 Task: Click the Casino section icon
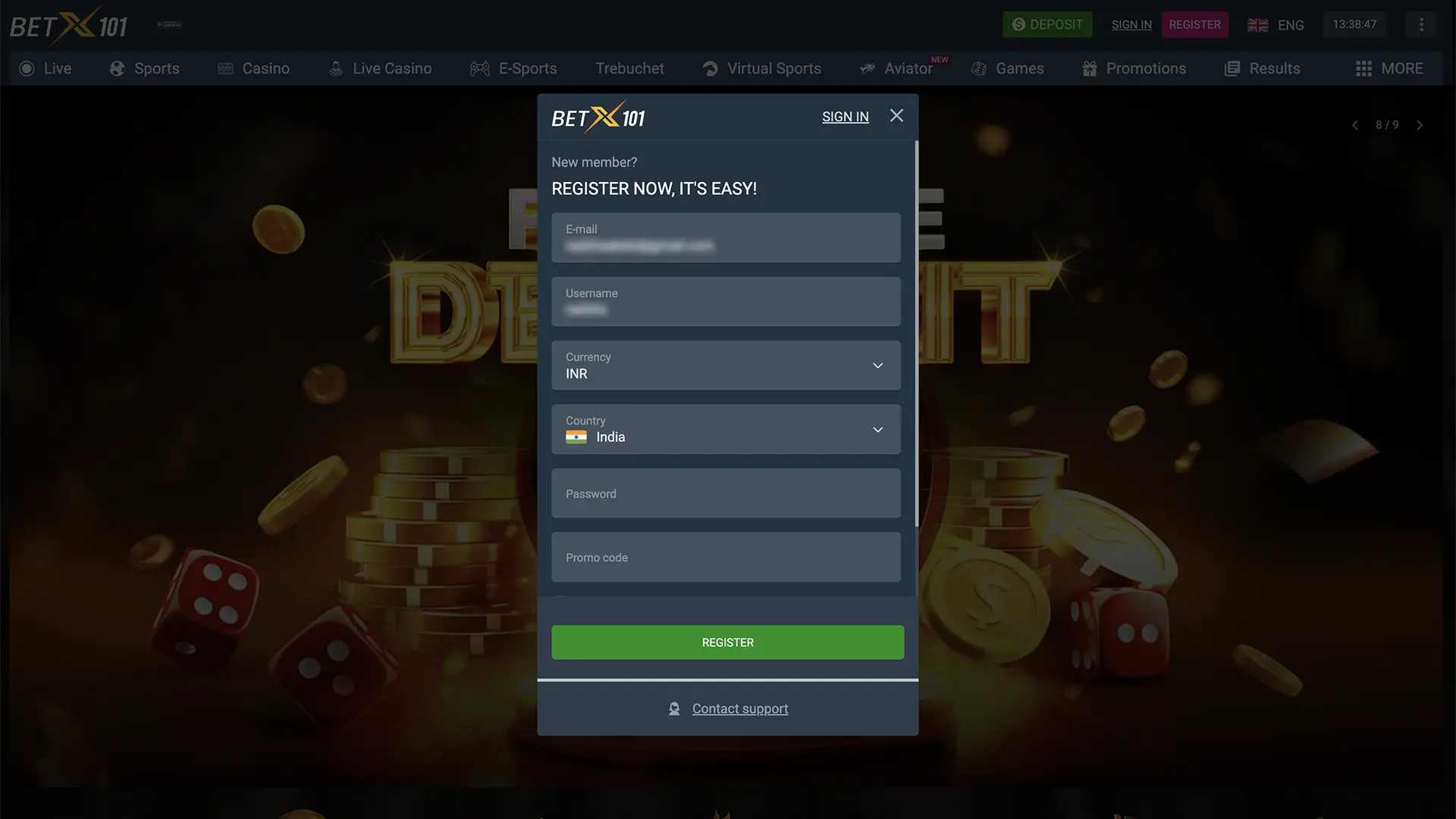(x=225, y=68)
